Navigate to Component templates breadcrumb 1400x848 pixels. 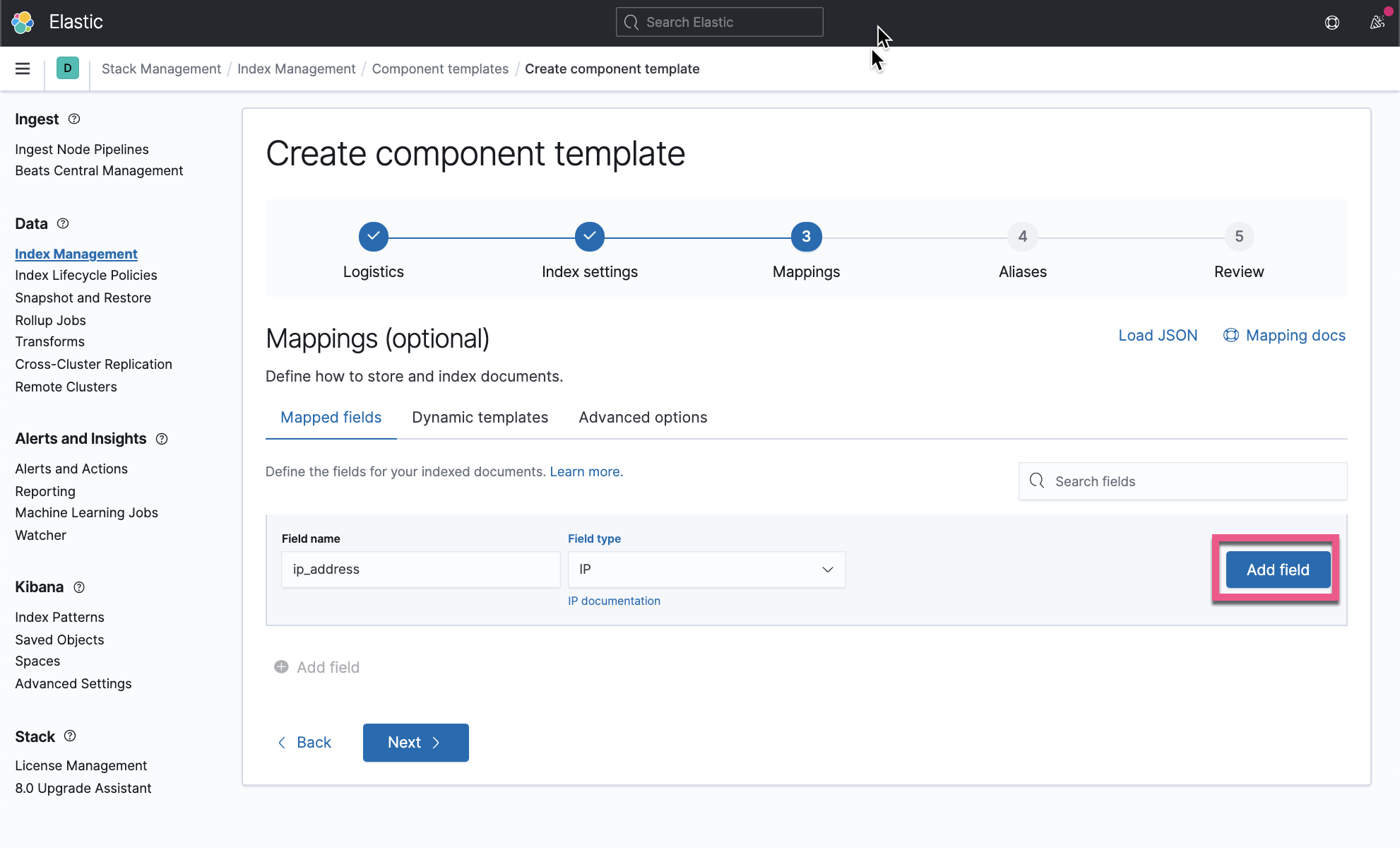click(439, 69)
